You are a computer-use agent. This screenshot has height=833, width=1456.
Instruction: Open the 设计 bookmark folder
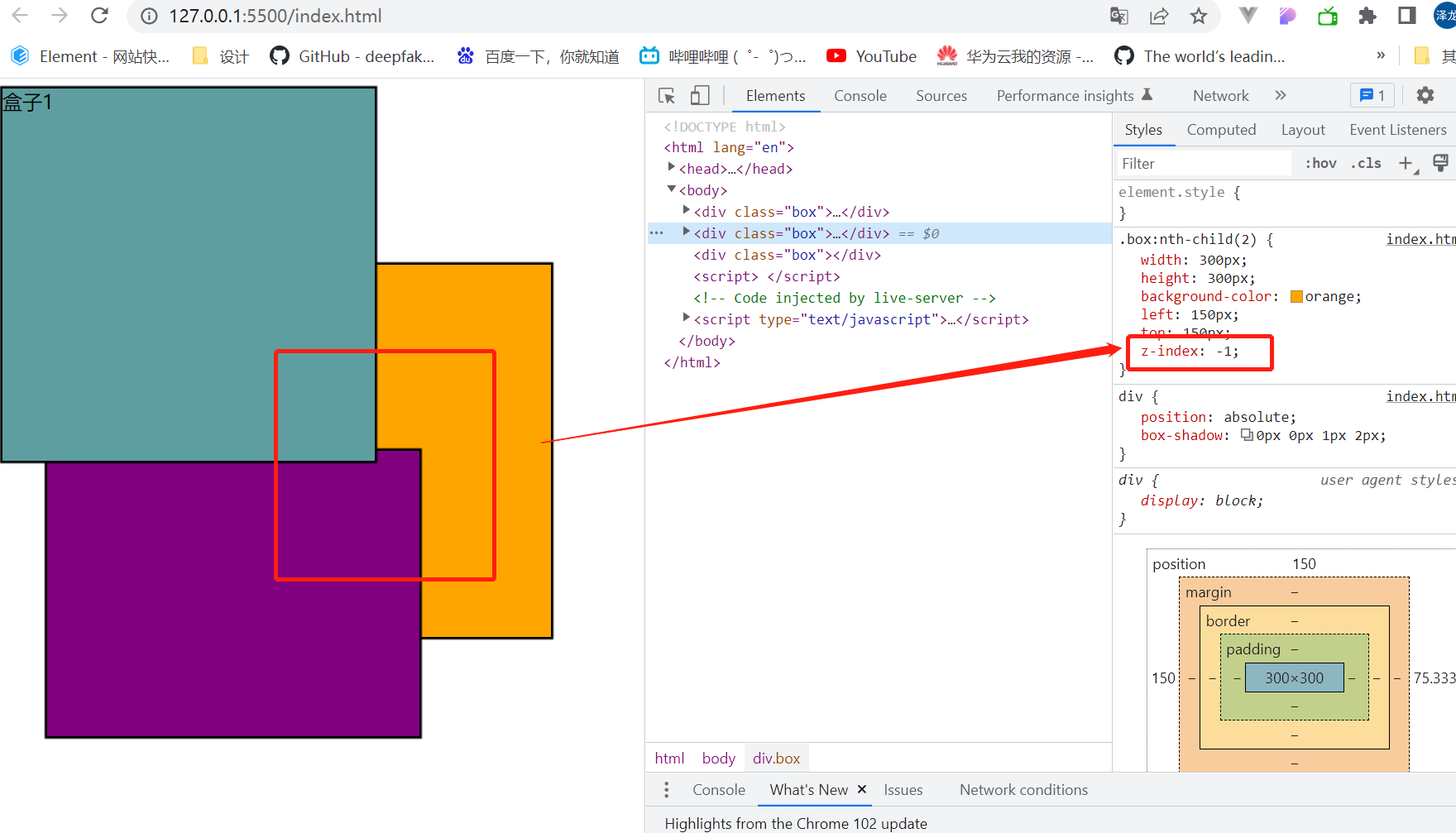pos(220,56)
